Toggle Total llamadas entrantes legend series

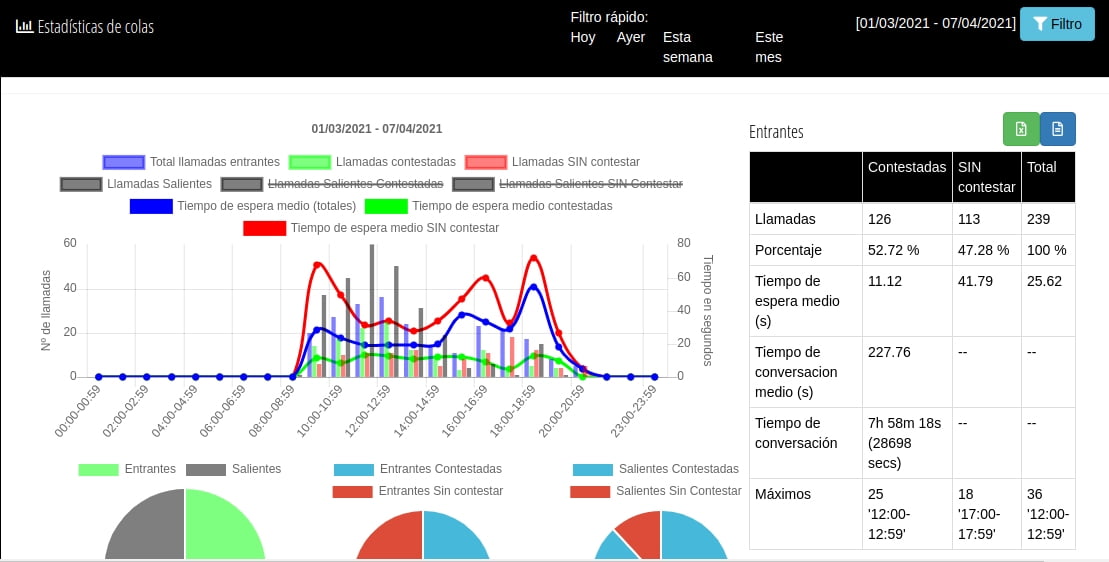[x=192, y=162]
